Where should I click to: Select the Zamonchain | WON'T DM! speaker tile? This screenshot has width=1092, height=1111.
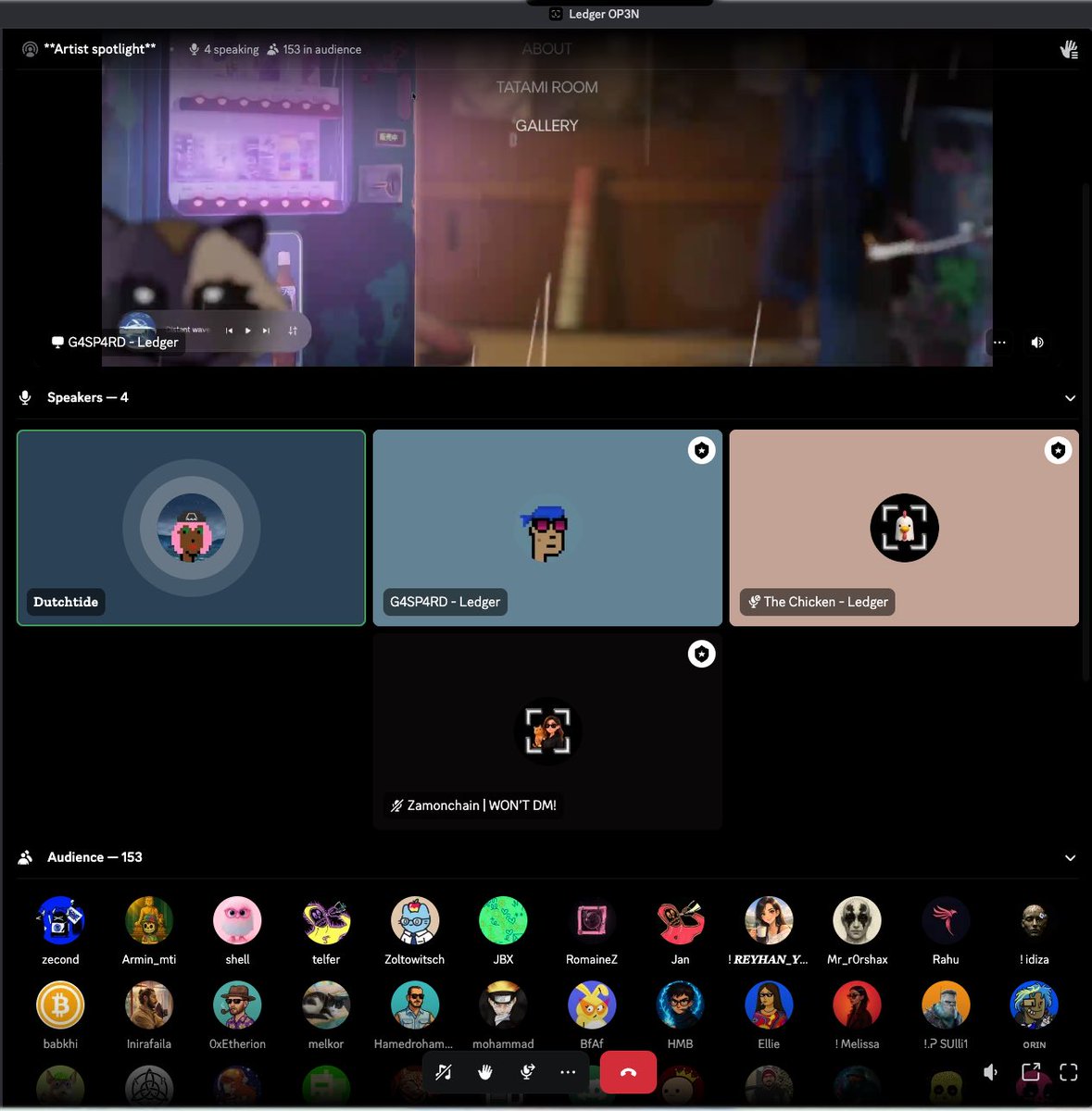[x=547, y=731]
